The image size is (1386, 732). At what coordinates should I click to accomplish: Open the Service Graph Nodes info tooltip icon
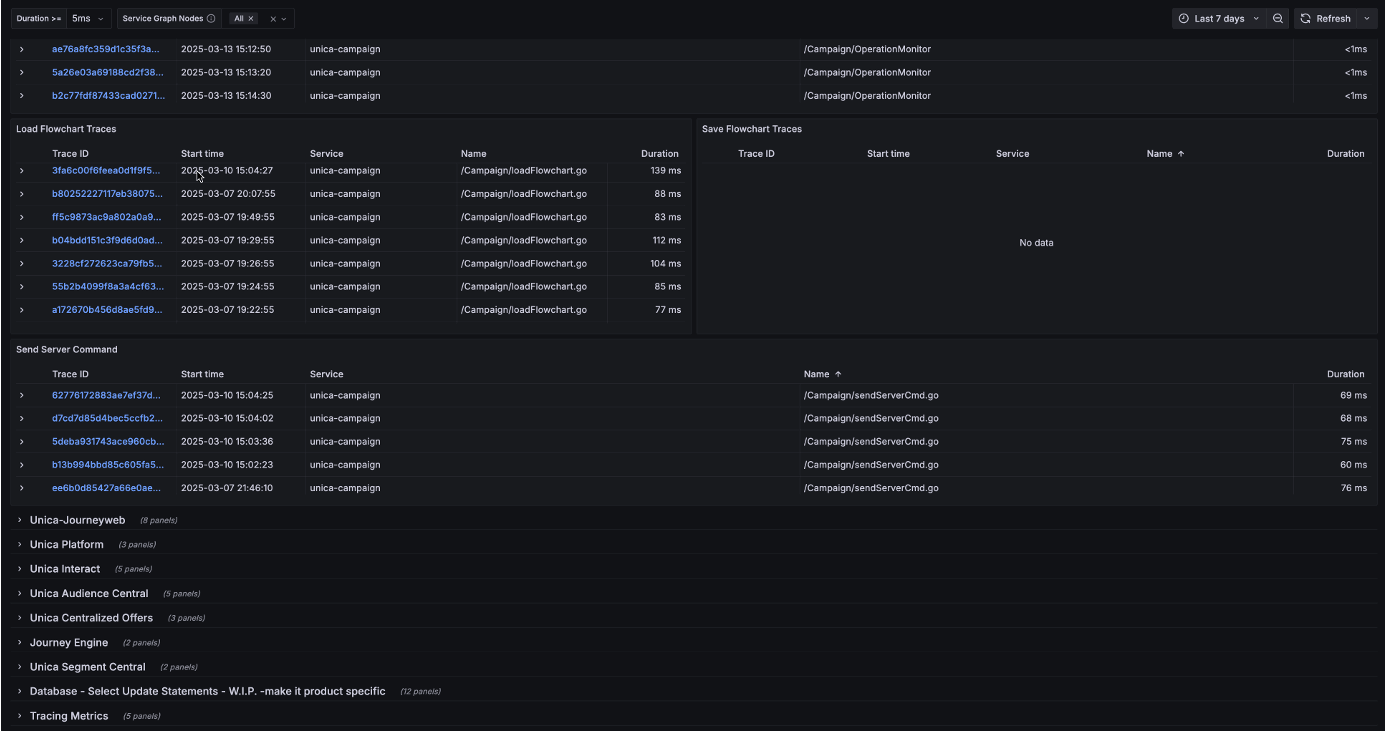tap(211, 19)
